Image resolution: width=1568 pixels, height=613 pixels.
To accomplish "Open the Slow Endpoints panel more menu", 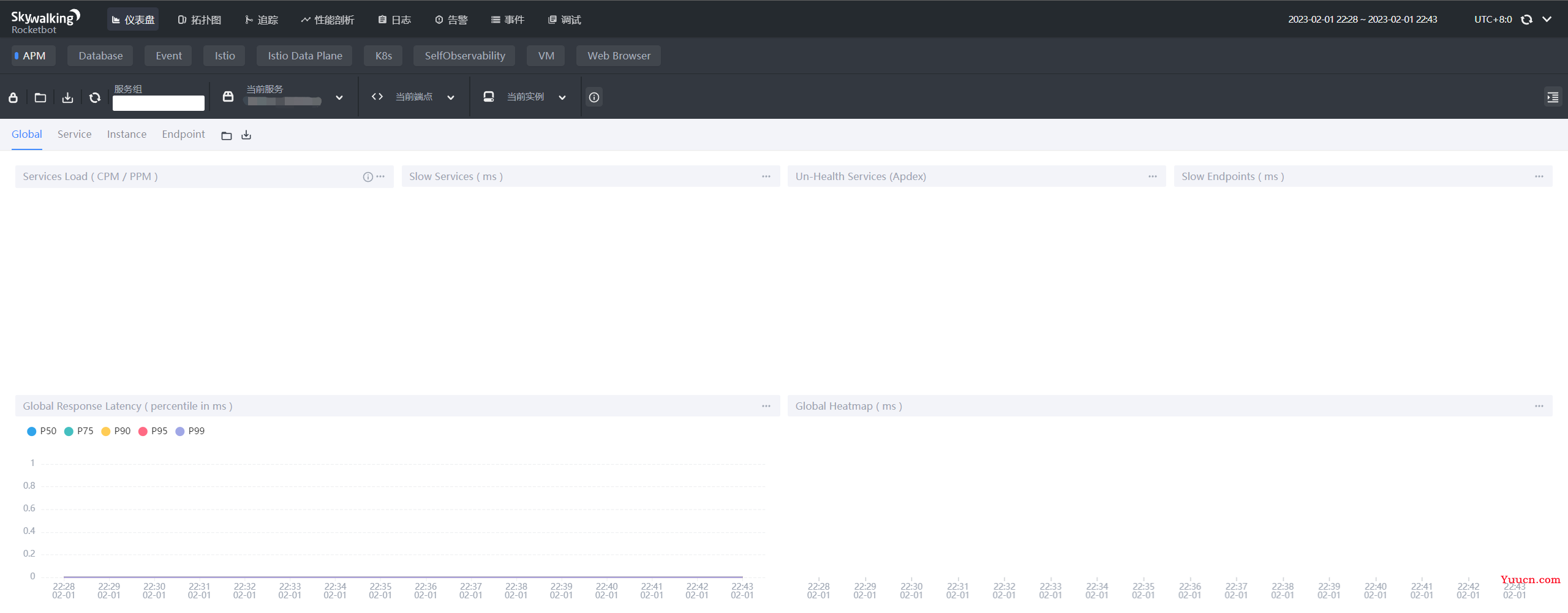I will pyautogui.click(x=1539, y=176).
